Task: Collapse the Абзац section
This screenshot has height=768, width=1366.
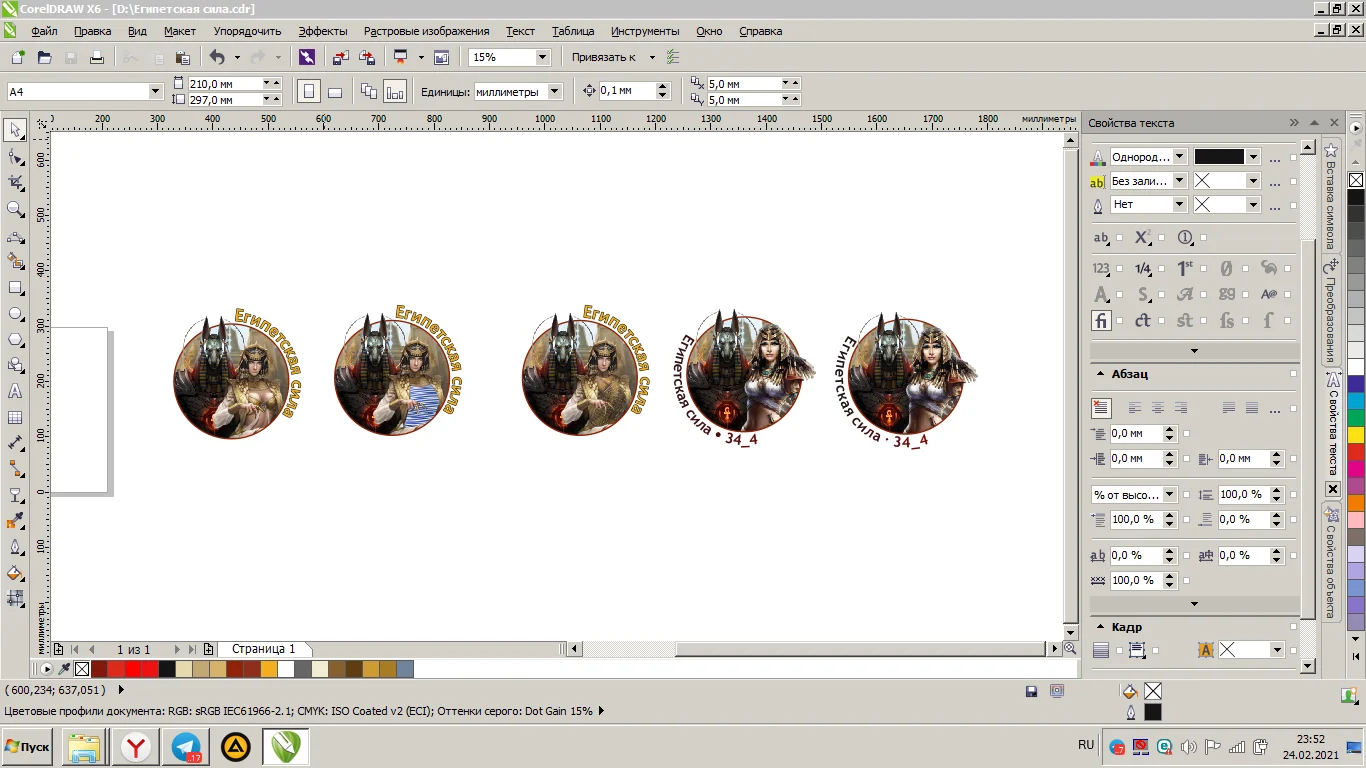Action: pyautogui.click(x=1099, y=374)
